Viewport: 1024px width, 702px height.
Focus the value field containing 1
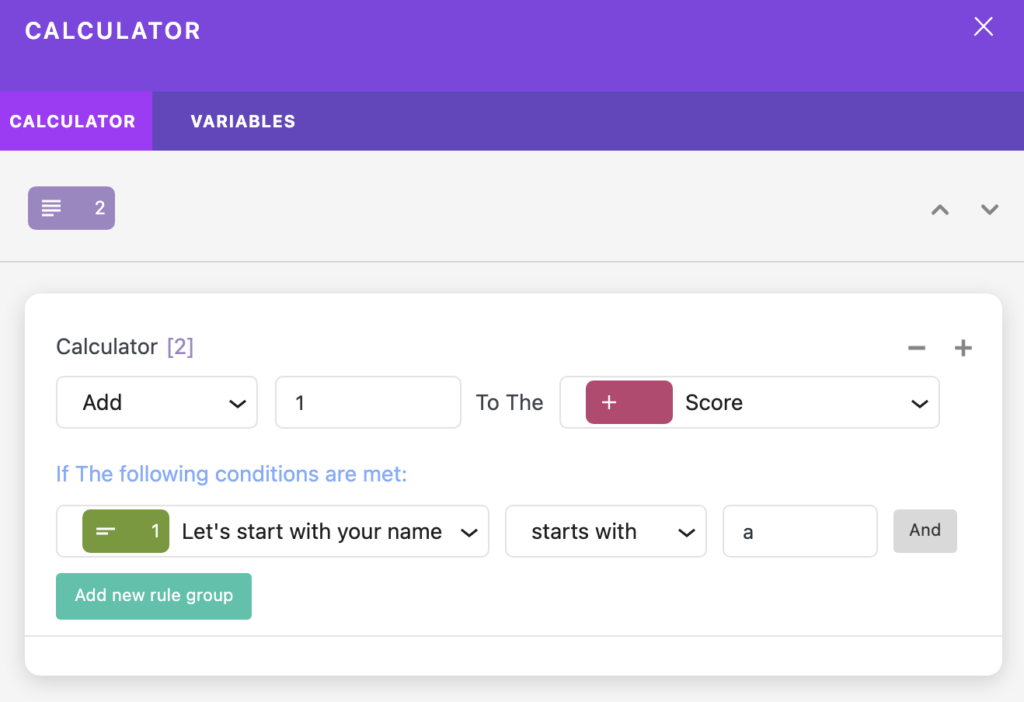pyautogui.click(x=368, y=402)
